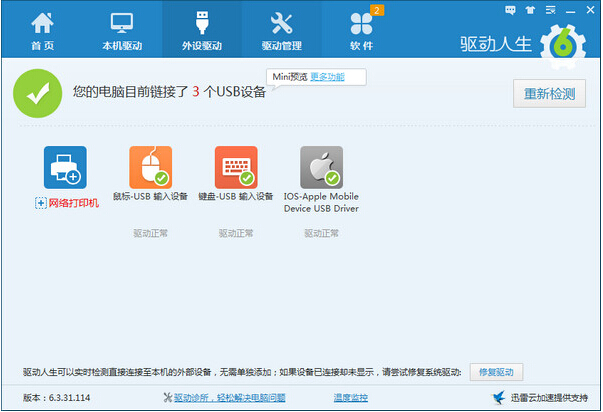Screen dimensions: 603x412
Task: Open the 首页 home tab
Action: [42, 31]
